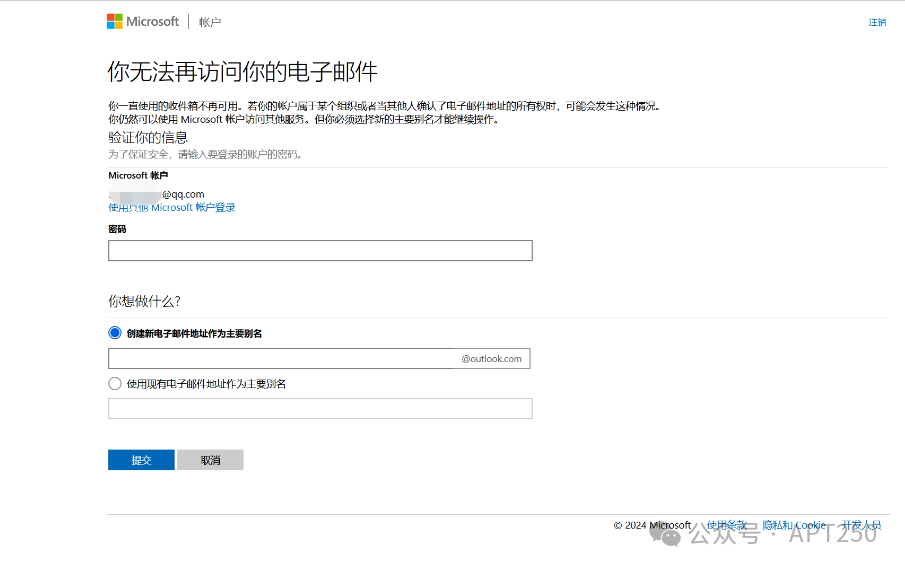
Task: Click the 你想做什么? section heading
Action: (144, 301)
